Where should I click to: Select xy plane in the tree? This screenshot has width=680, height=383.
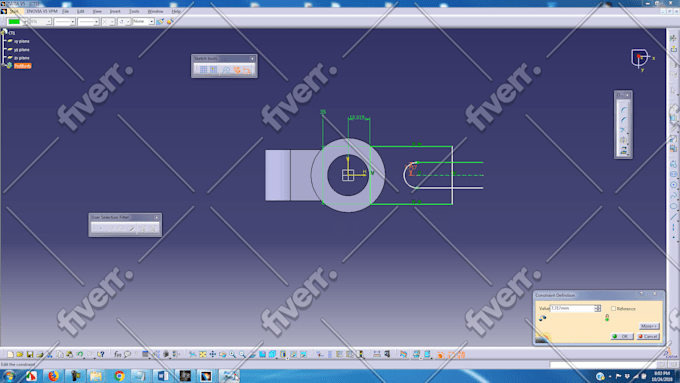[x=21, y=41]
